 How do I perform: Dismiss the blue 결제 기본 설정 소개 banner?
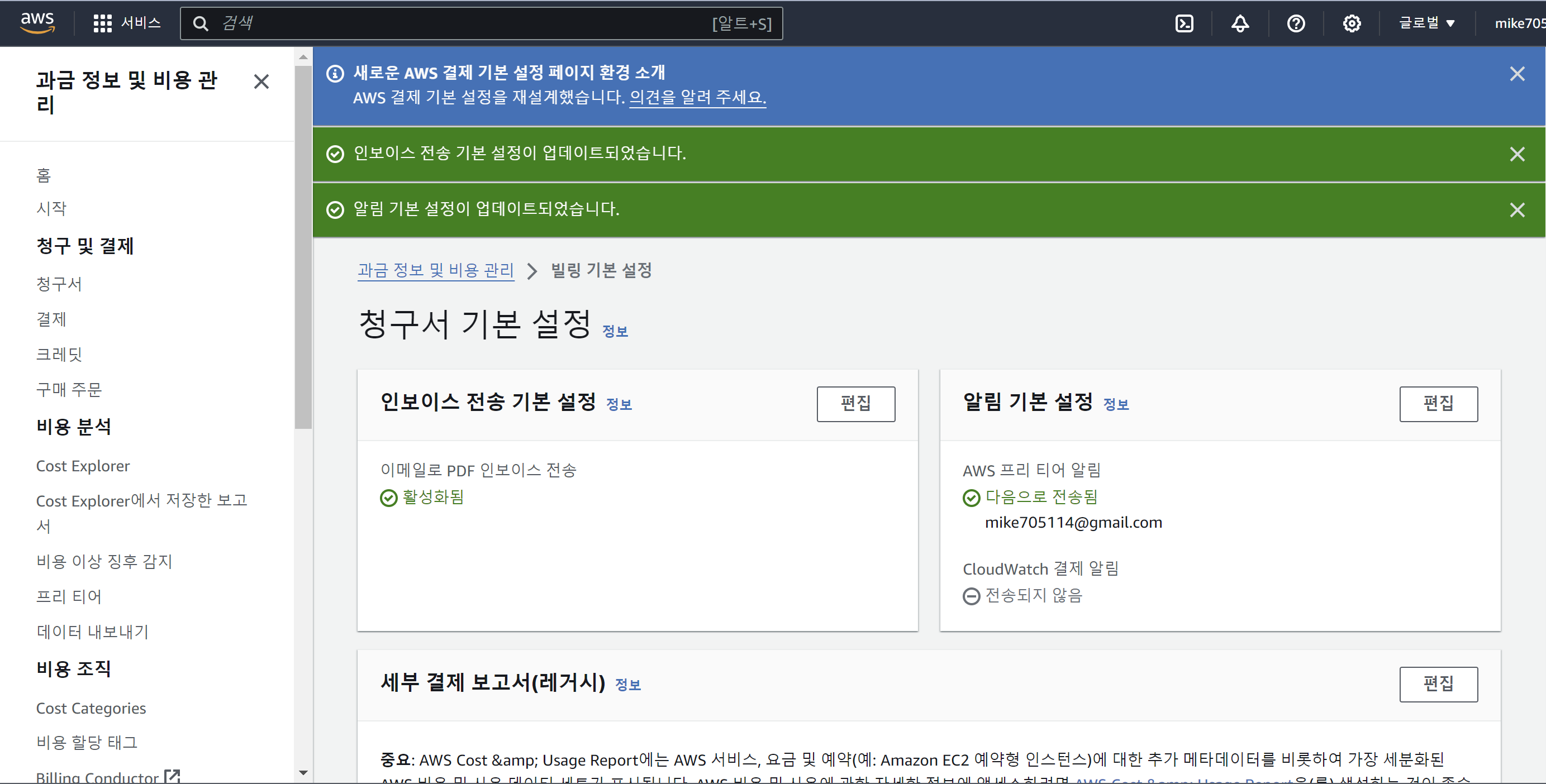click(1516, 74)
